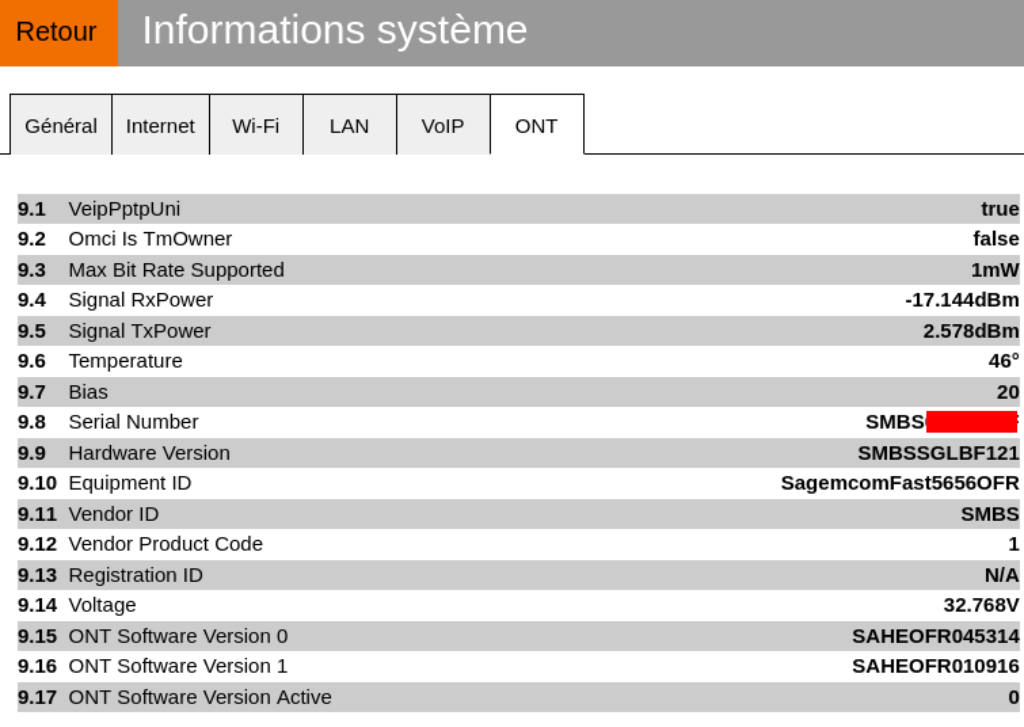This screenshot has width=1024, height=727.
Task: Select the ONT tab
Action: (x=537, y=125)
